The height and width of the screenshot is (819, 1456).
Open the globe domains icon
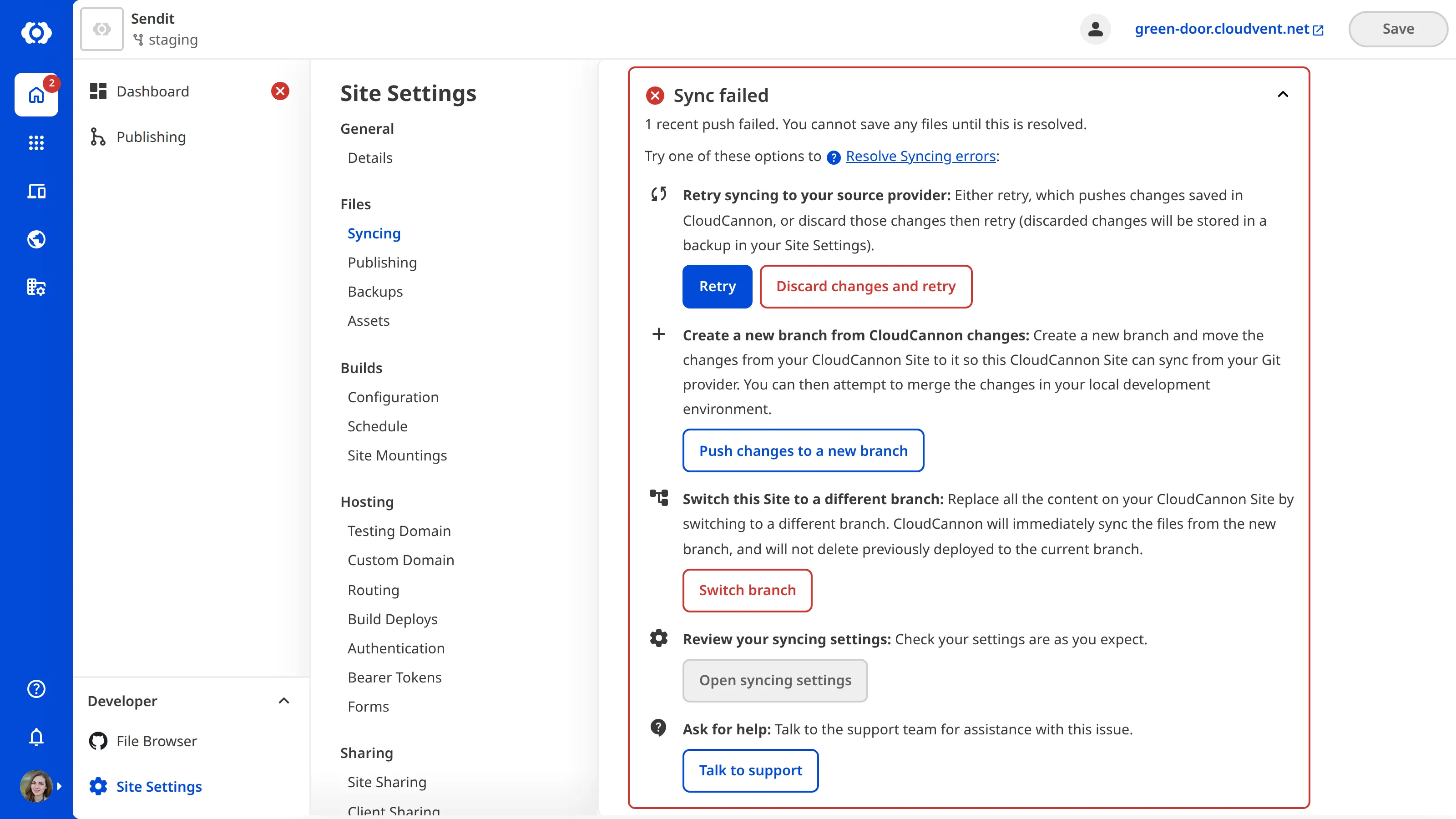[x=36, y=239]
